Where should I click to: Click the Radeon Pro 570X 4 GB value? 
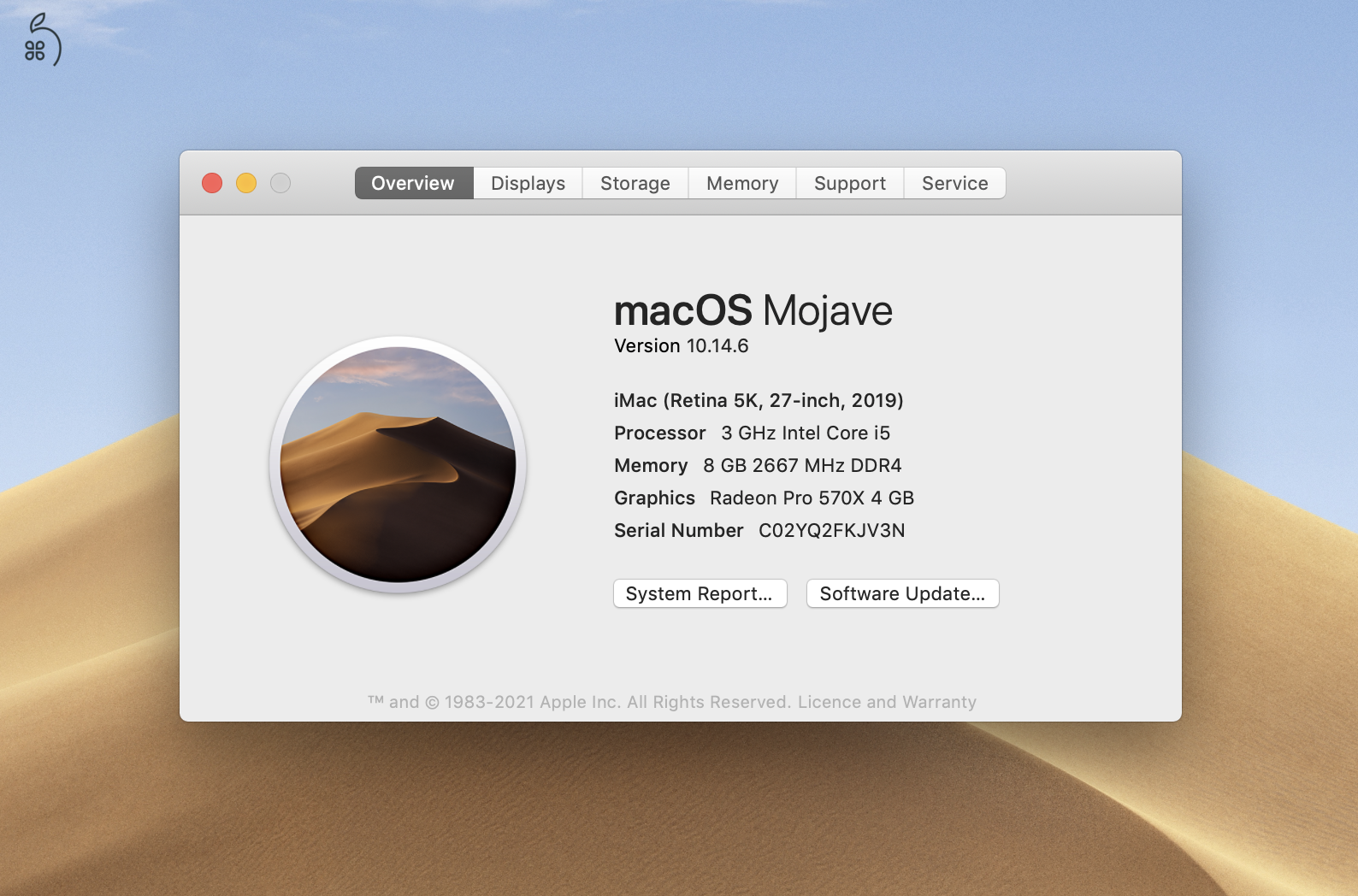(x=812, y=498)
